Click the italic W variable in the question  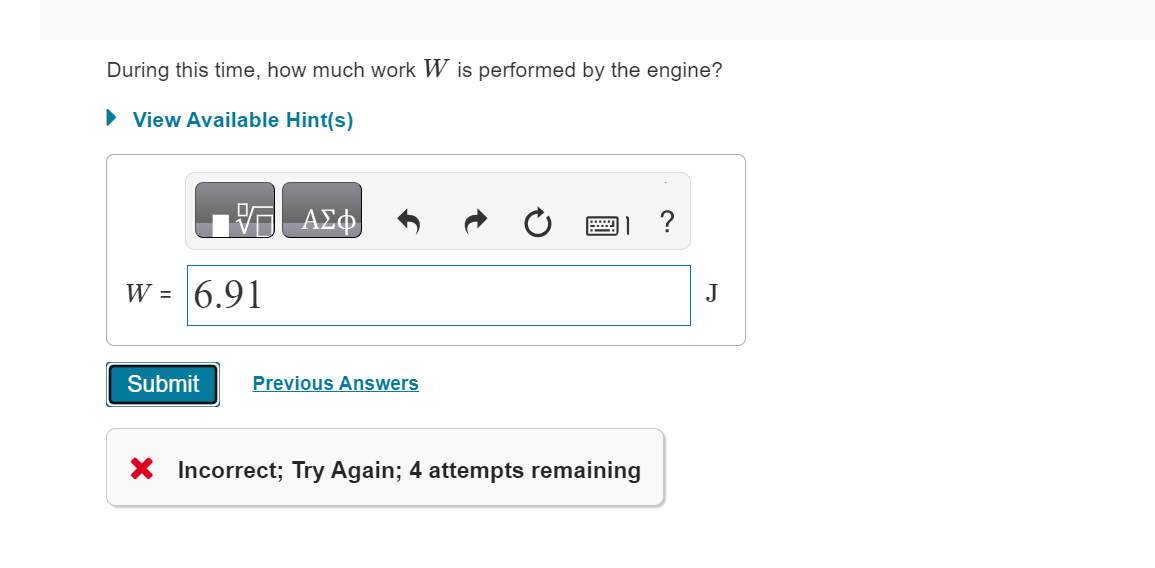(436, 69)
